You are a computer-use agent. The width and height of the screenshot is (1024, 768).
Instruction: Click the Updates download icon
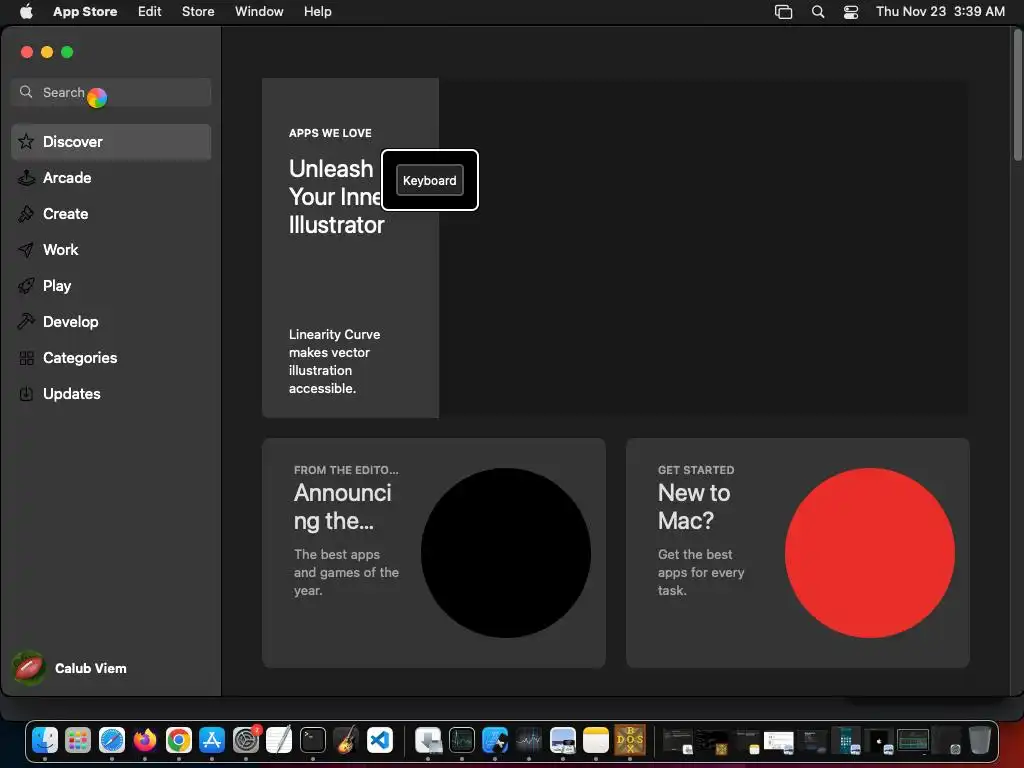click(26, 394)
